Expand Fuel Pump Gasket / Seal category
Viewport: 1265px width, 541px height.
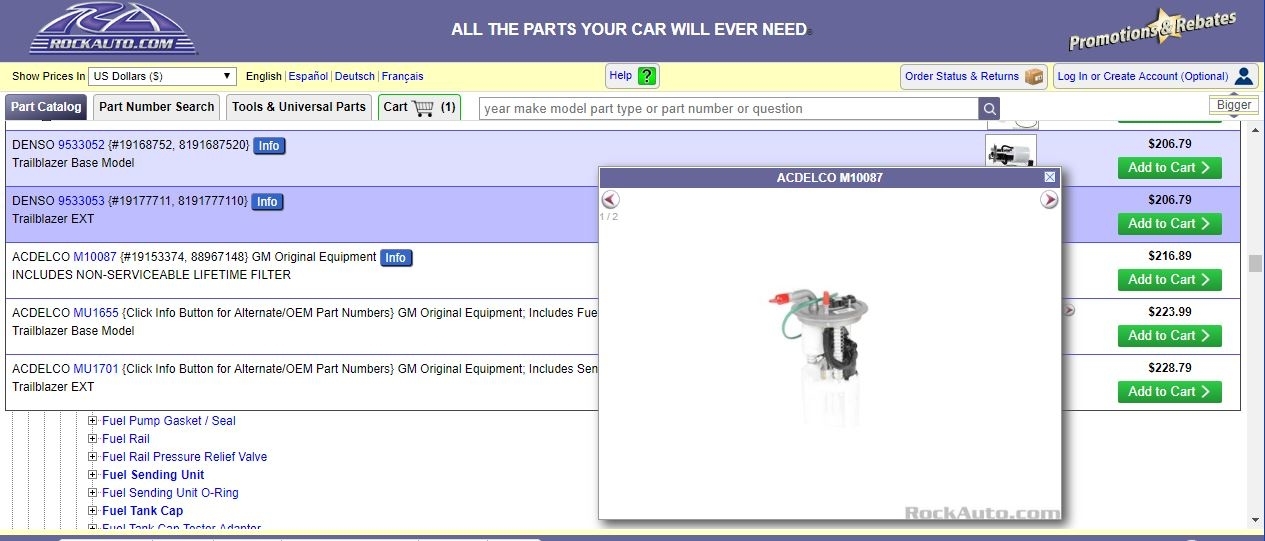pos(93,421)
